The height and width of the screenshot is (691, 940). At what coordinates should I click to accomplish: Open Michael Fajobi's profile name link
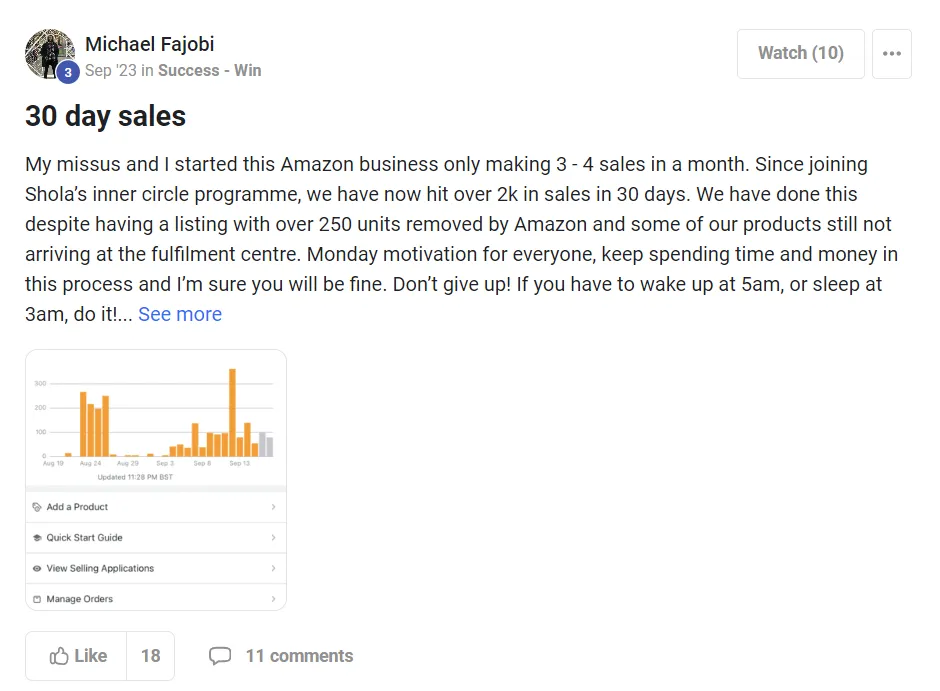tap(150, 44)
